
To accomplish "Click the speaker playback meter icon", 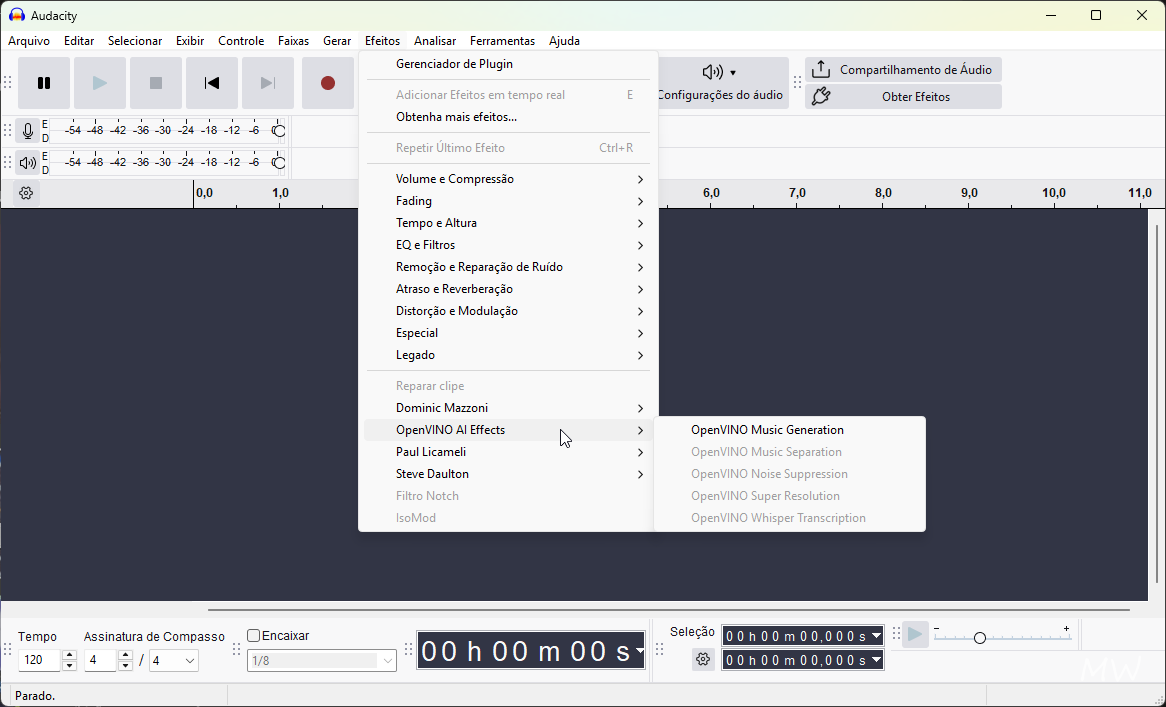I will [27, 163].
